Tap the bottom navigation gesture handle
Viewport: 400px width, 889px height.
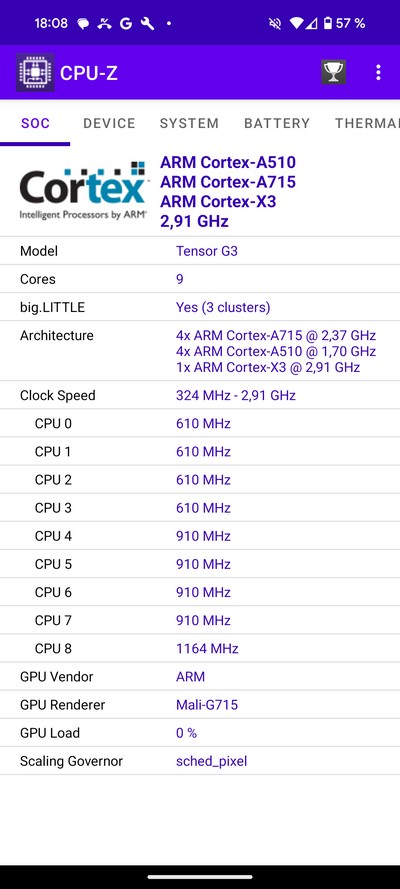pos(200,877)
